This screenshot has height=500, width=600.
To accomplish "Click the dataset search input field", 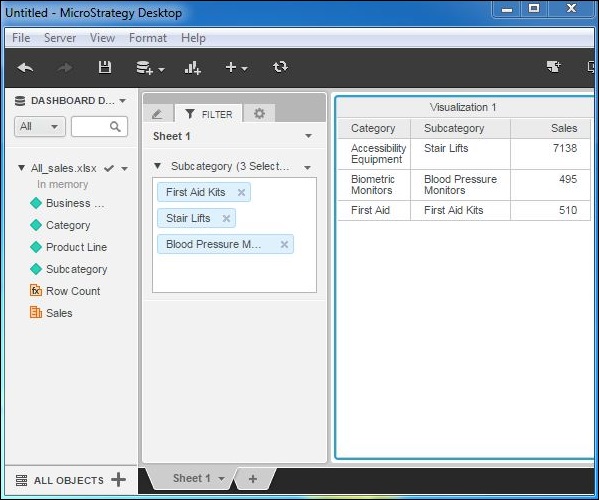I will [92, 127].
